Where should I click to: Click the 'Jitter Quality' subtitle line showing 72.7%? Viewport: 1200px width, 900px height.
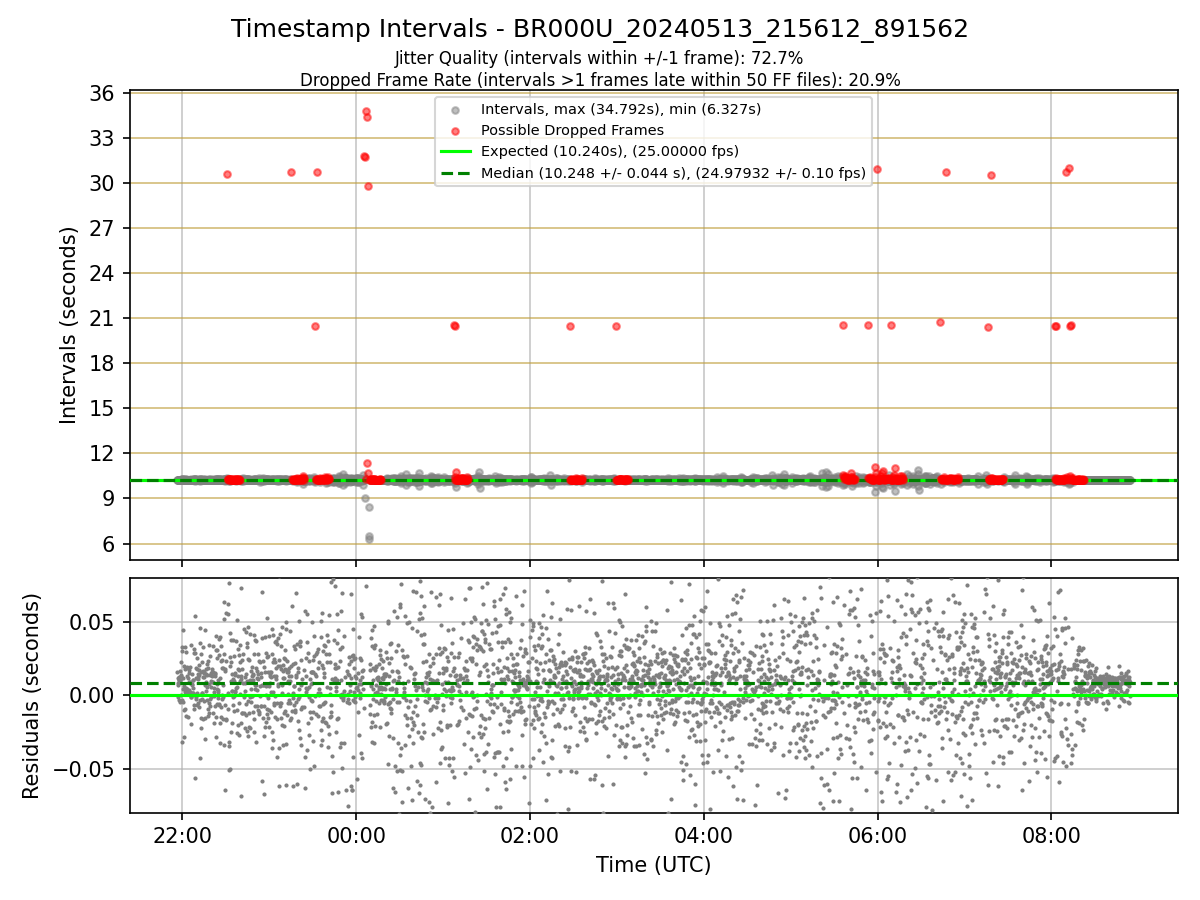click(x=600, y=58)
